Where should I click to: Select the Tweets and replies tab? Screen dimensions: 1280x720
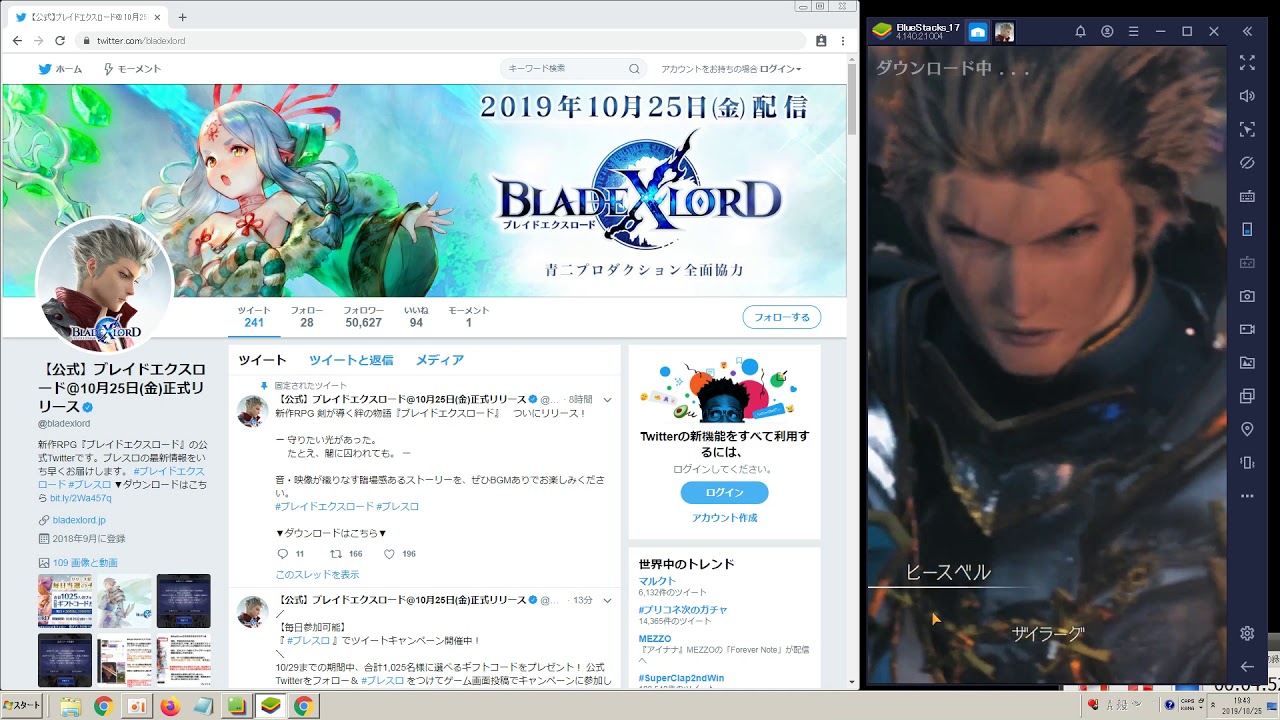(x=351, y=360)
